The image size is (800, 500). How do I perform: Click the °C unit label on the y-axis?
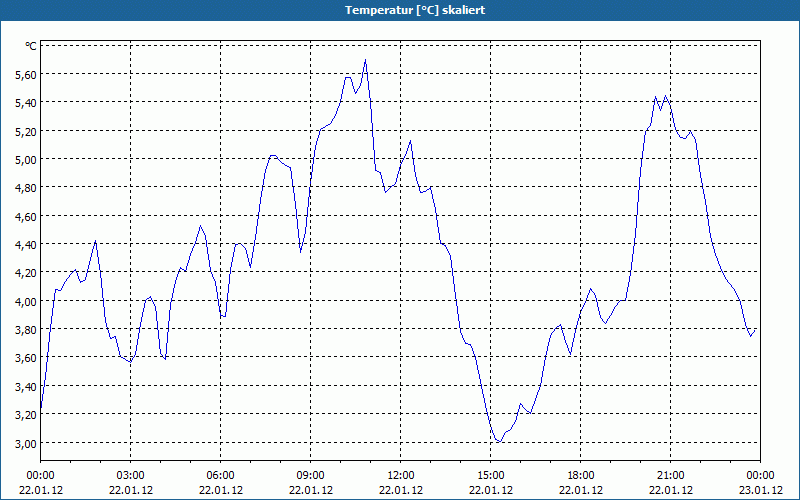[31, 46]
